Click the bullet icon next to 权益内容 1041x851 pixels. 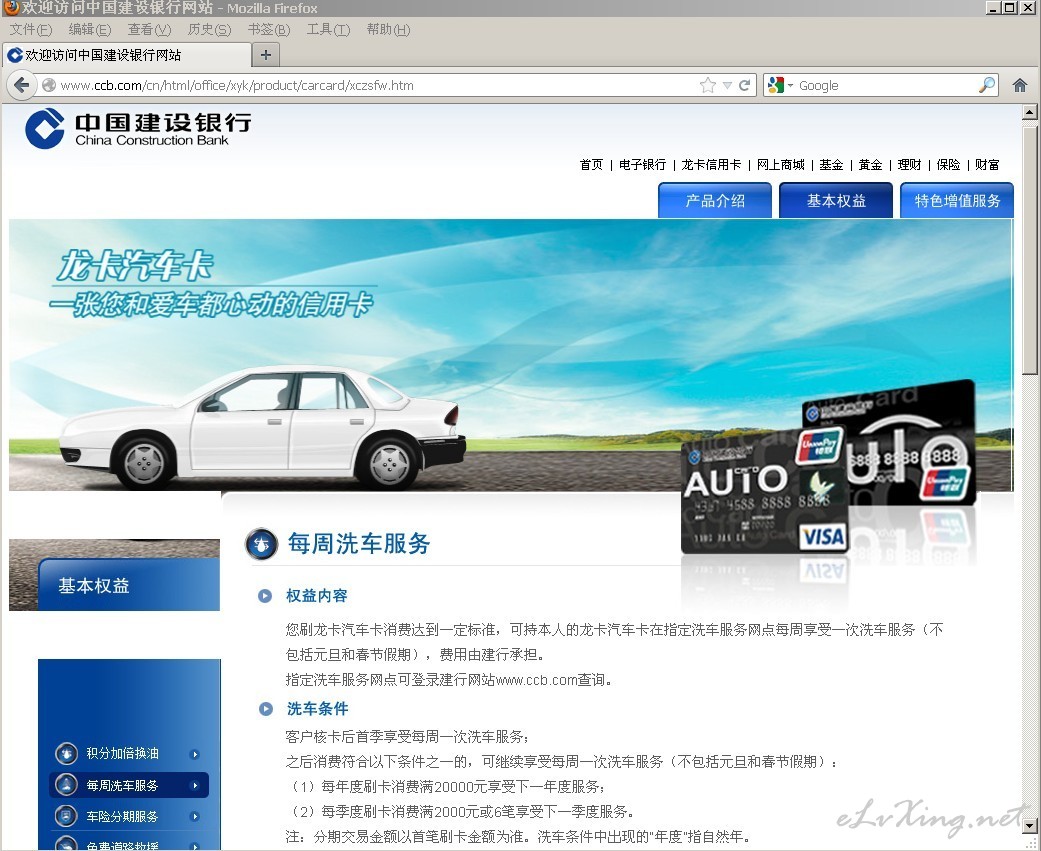(x=265, y=595)
